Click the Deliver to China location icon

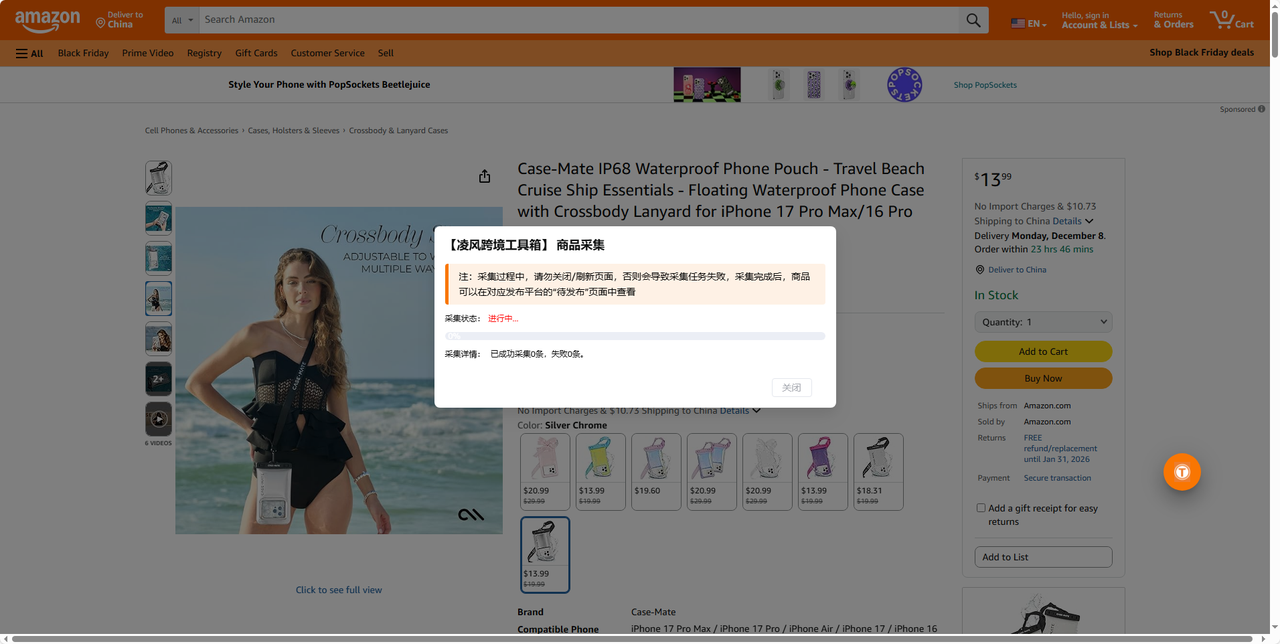(x=100, y=22)
